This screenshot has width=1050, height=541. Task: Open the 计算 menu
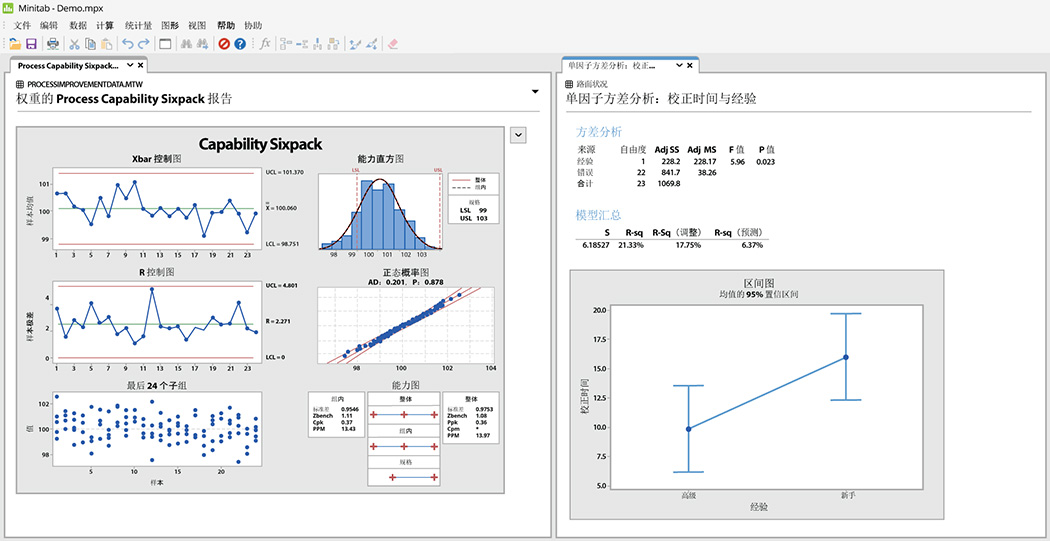pos(104,25)
